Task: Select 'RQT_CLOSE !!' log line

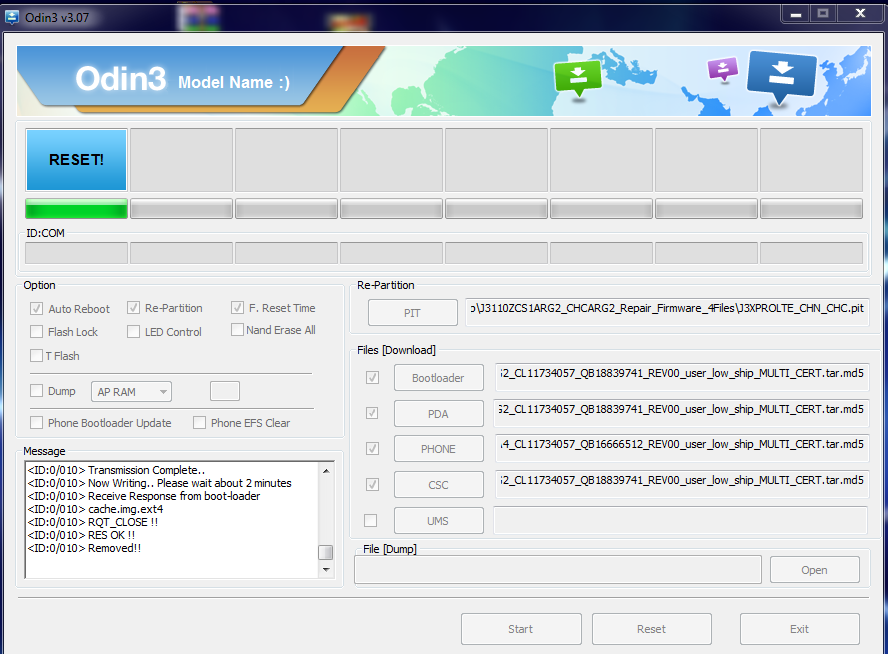Action: click(x=93, y=522)
